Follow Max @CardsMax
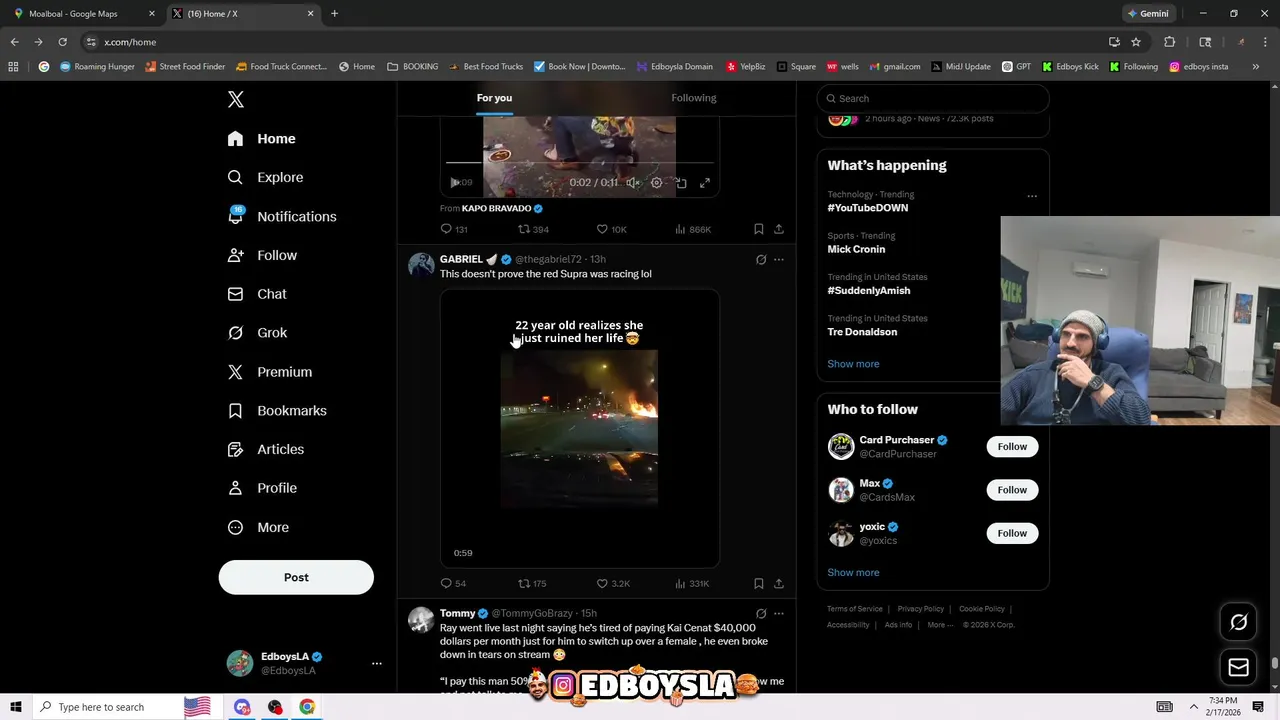The height and width of the screenshot is (720, 1280). coord(1012,490)
